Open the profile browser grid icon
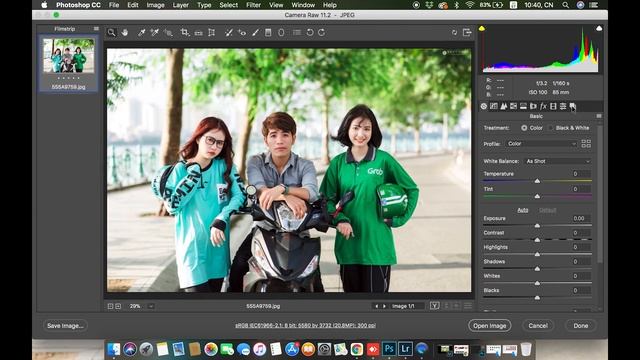 (586, 144)
